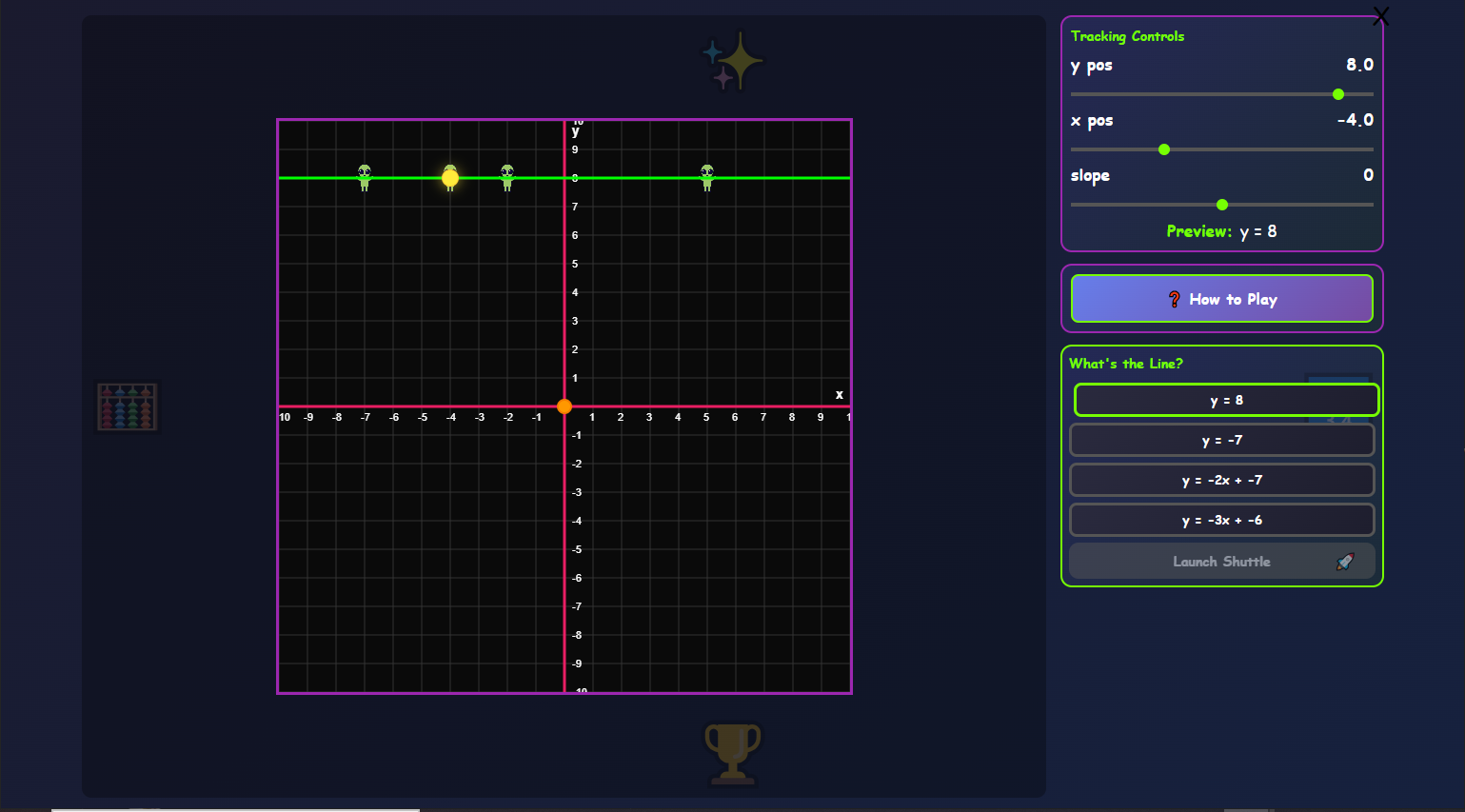
Task: Select the y = -7 answer option
Action: point(1221,440)
